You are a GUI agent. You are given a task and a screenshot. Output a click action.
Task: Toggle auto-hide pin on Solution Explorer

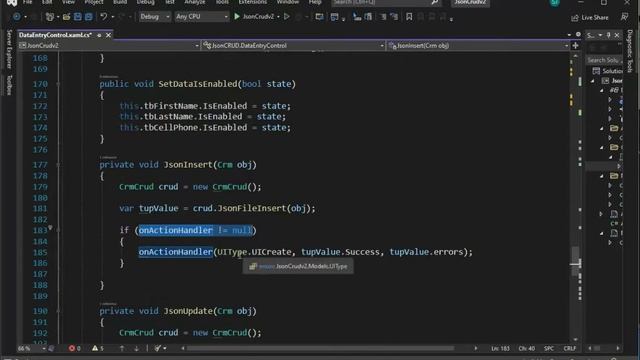(x=608, y=36)
